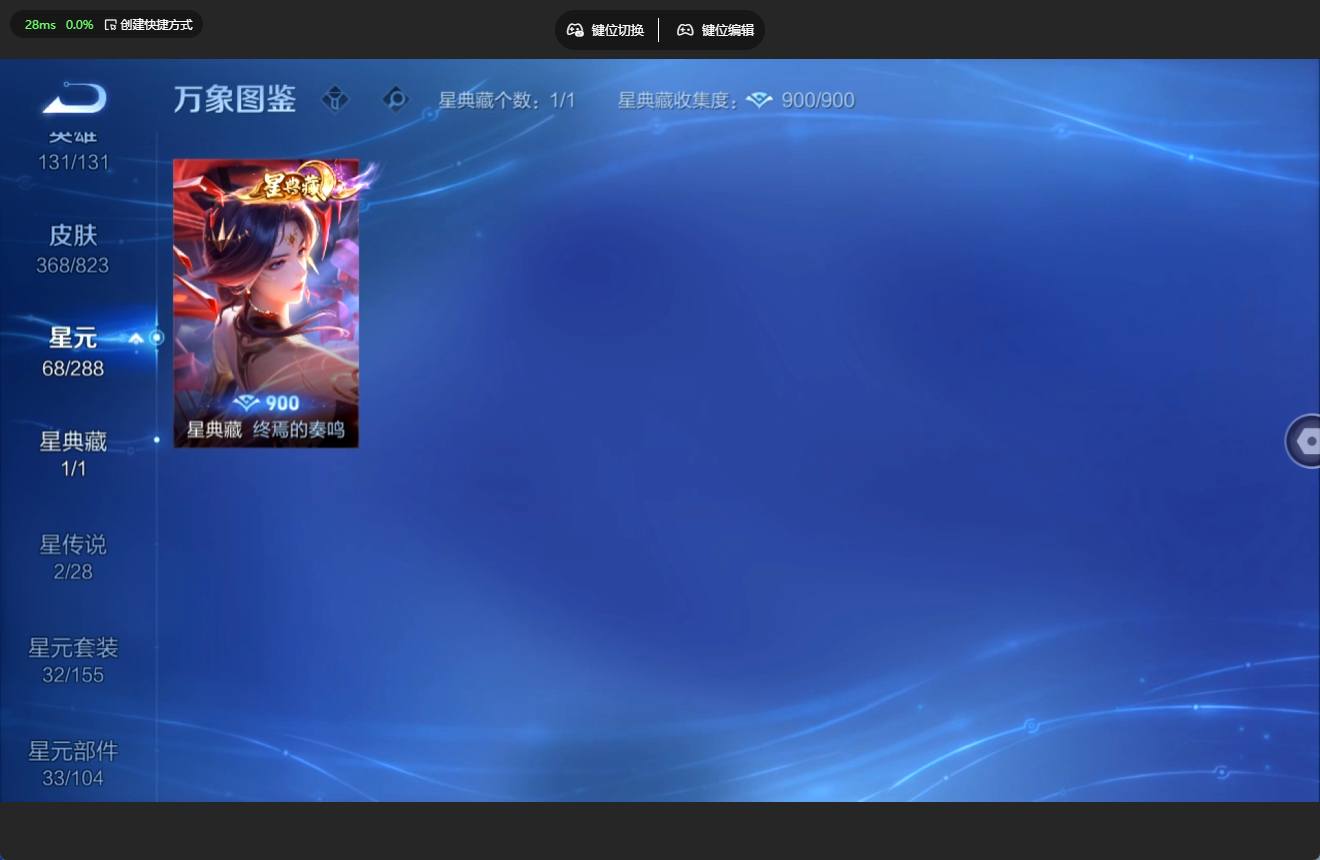Click the 900/900 collection value
Viewport: 1320px width, 860px height.
(x=818, y=100)
